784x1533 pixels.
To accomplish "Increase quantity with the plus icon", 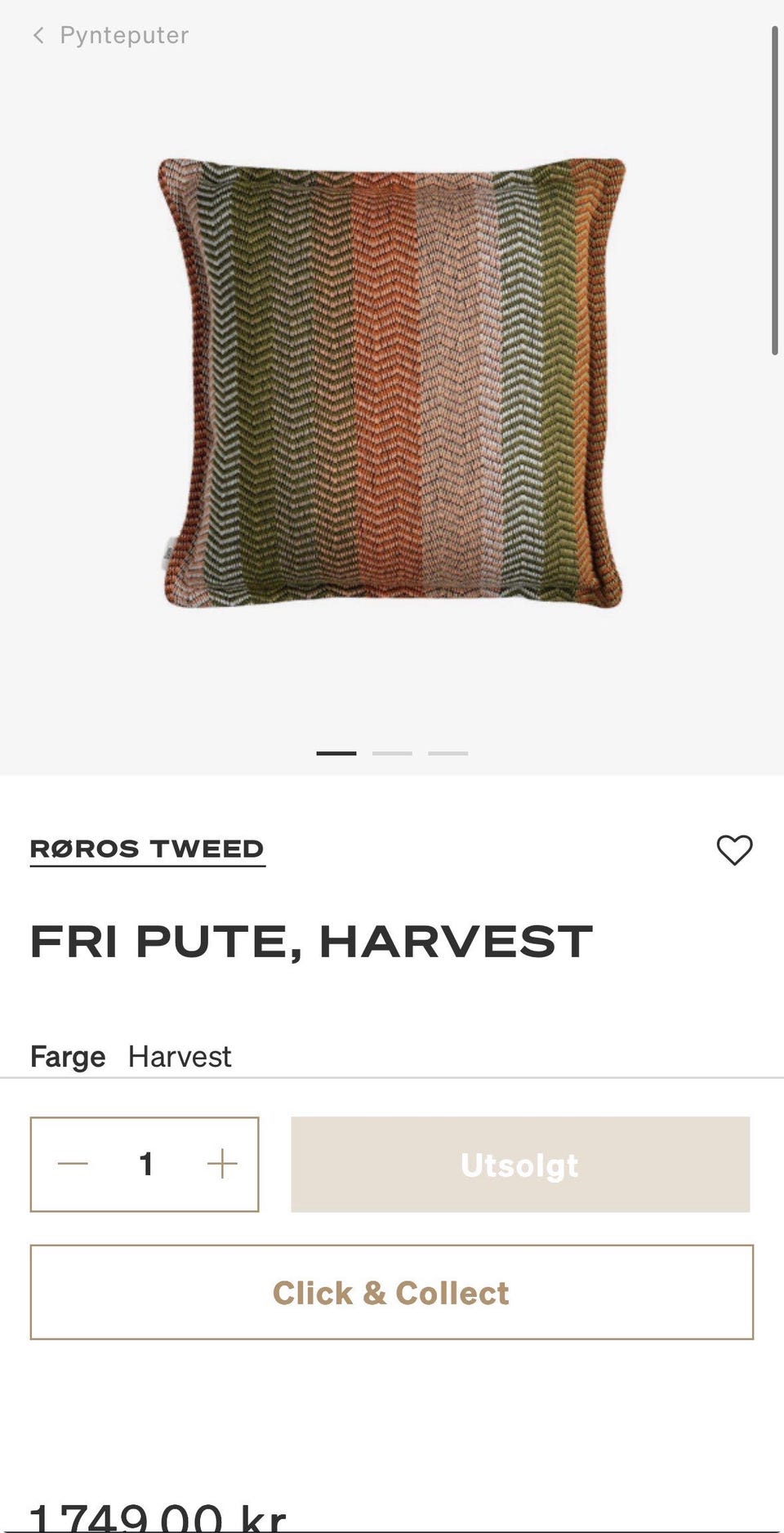I will [222, 1164].
